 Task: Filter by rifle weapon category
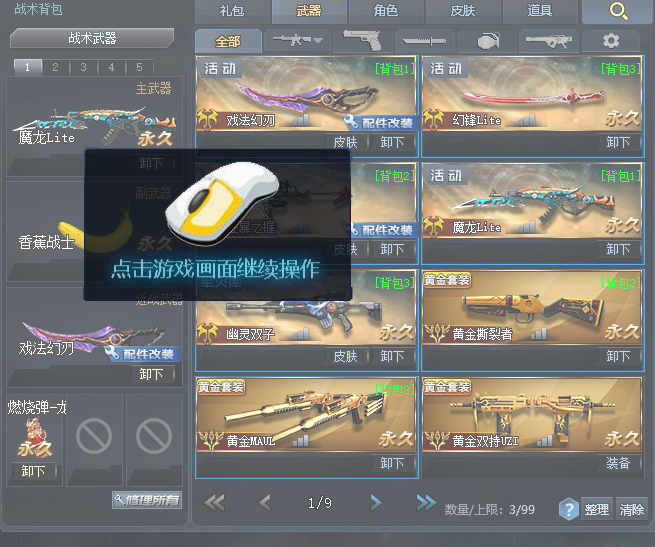297,41
